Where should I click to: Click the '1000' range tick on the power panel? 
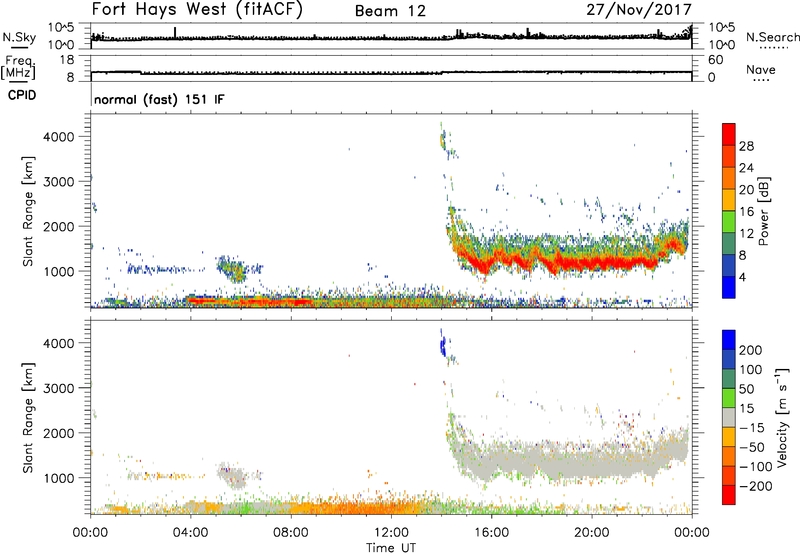pos(58,271)
